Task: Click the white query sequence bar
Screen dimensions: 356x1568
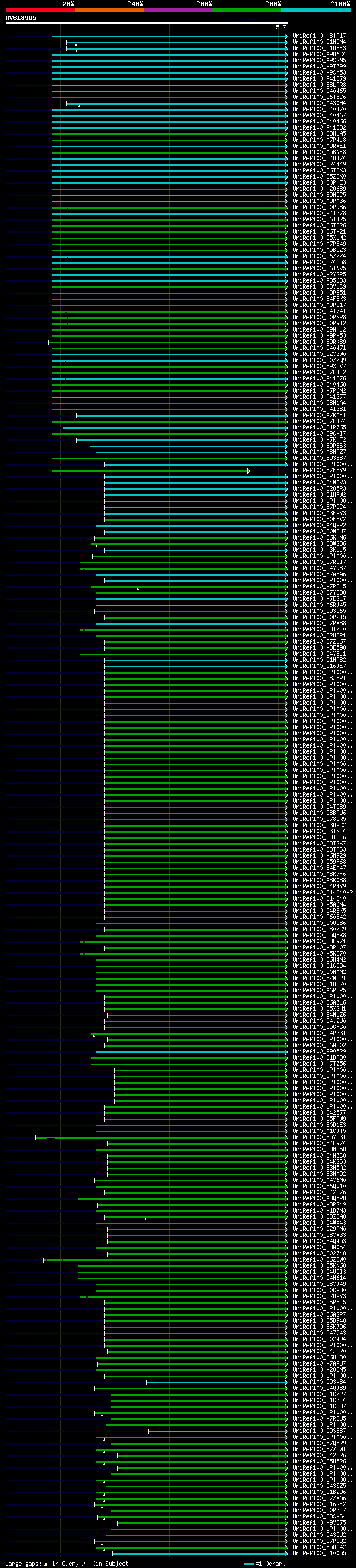Action: pyautogui.click(x=147, y=22)
